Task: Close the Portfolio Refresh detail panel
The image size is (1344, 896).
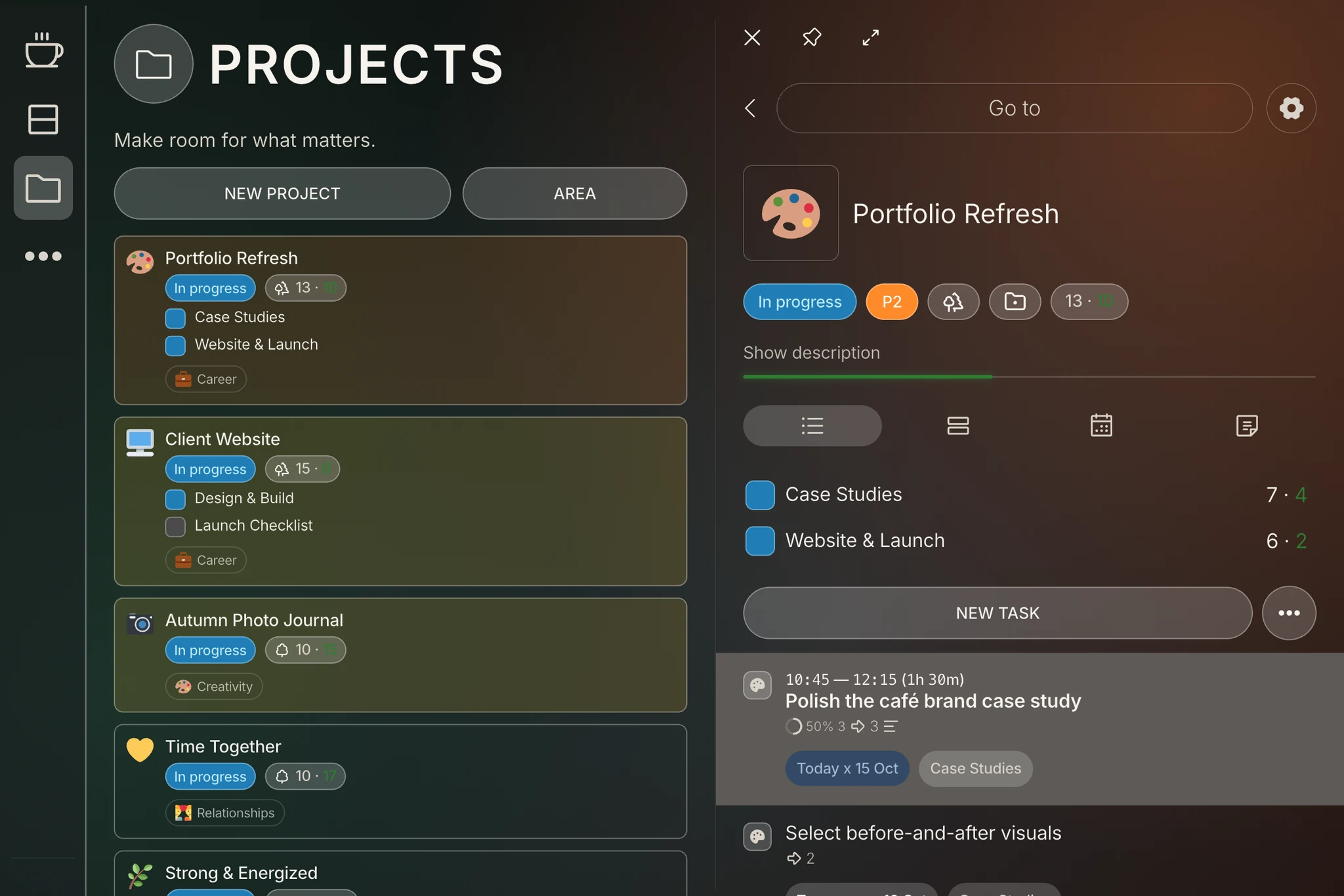Action: [752, 37]
